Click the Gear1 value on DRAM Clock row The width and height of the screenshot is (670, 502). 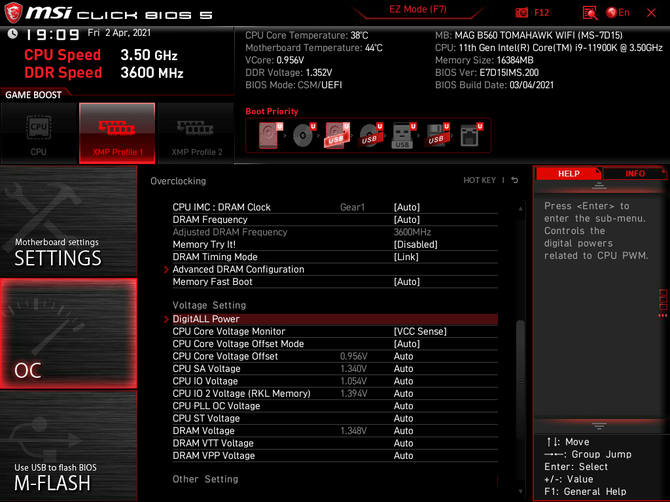(x=353, y=207)
